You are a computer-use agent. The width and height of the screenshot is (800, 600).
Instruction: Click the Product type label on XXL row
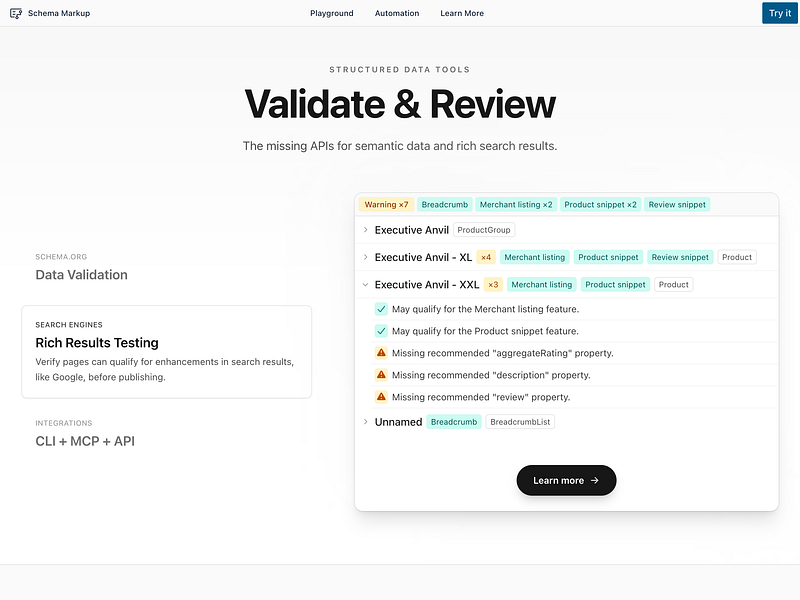pos(673,285)
